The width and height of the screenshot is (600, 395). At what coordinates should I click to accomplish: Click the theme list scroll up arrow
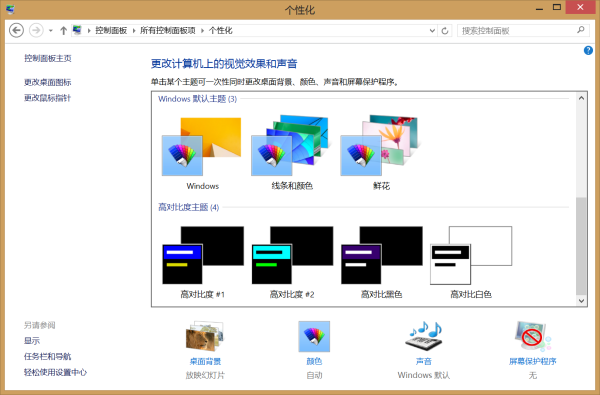tap(581, 98)
